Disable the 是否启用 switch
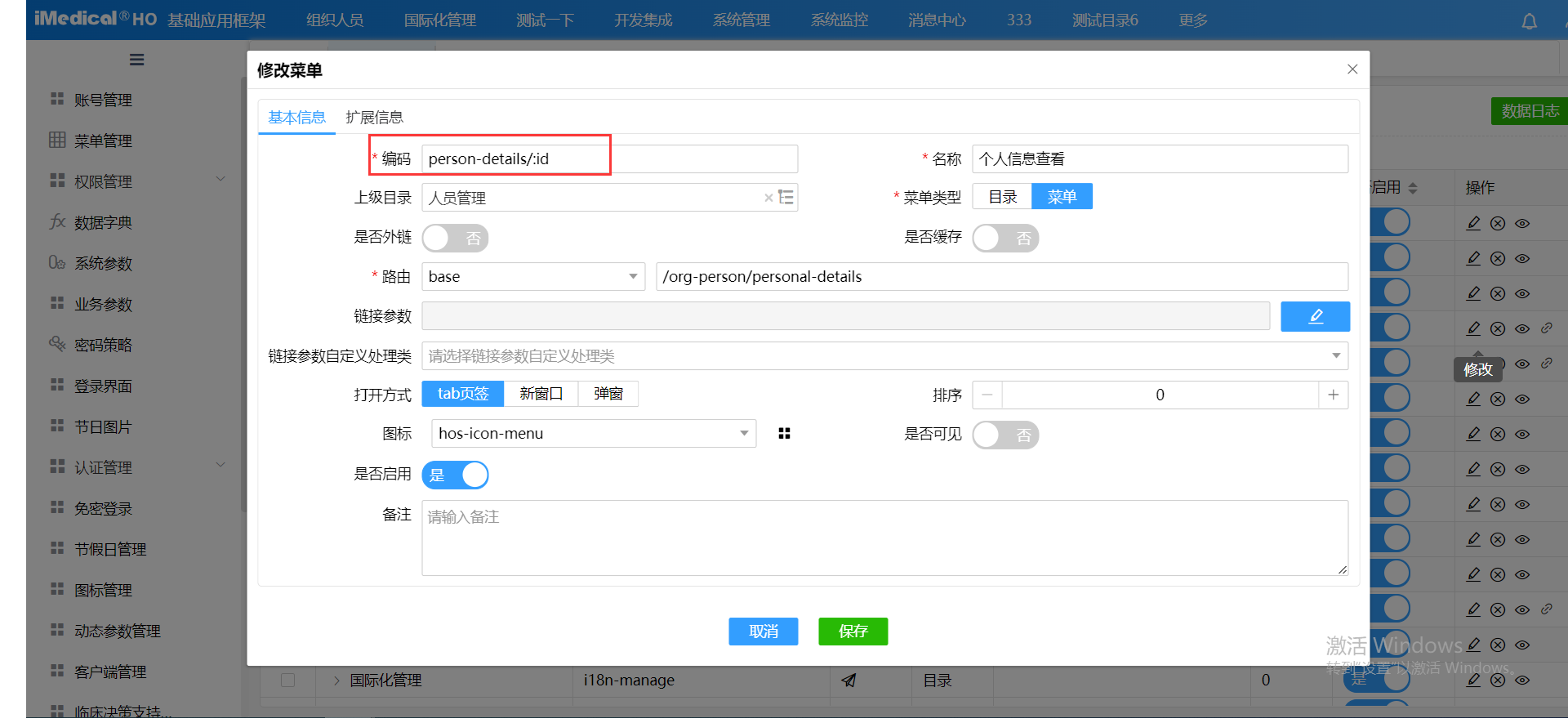The height and width of the screenshot is (723, 1568). click(455, 475)
